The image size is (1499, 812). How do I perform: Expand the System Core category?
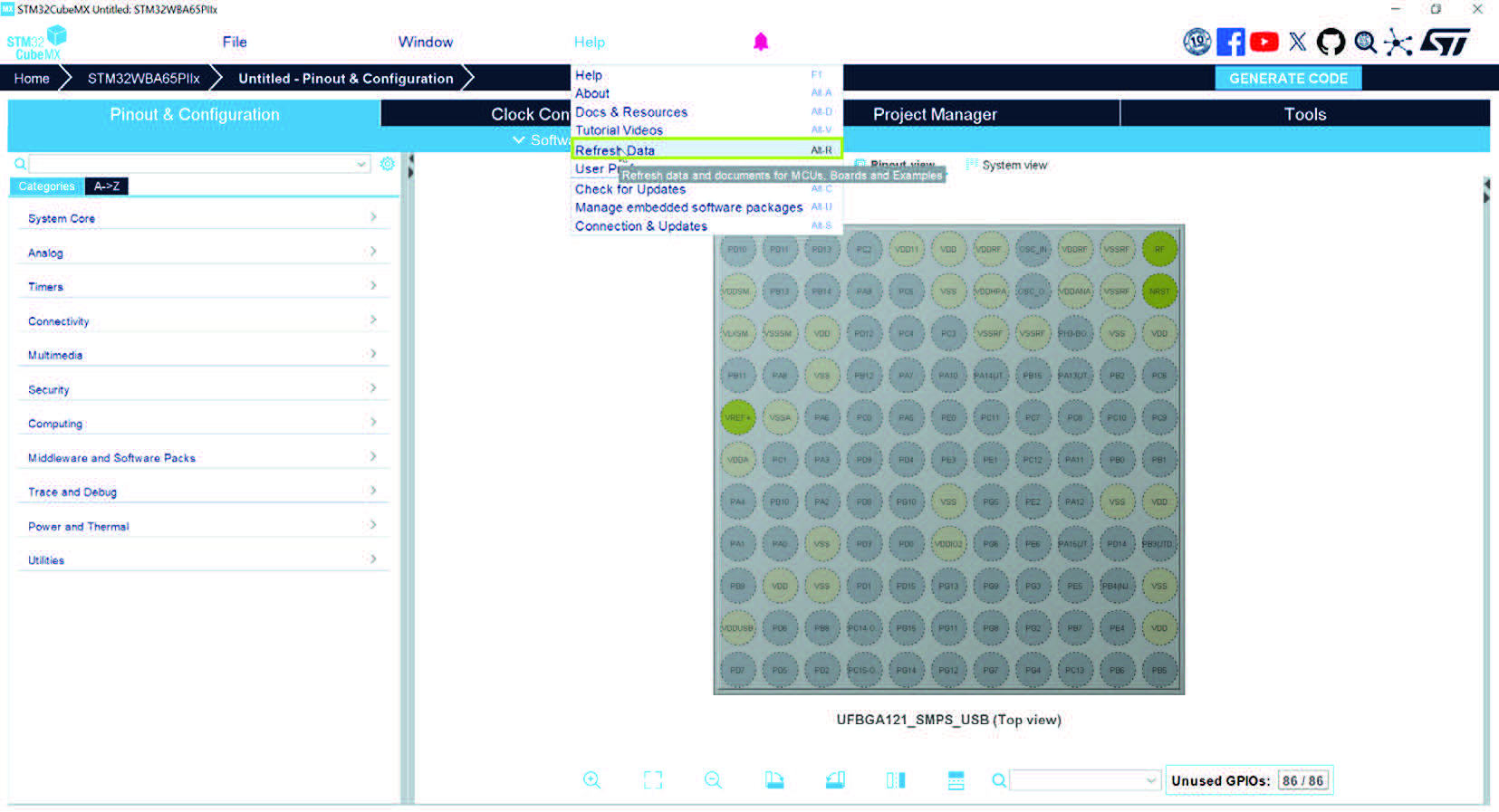[x=203, y=218]
